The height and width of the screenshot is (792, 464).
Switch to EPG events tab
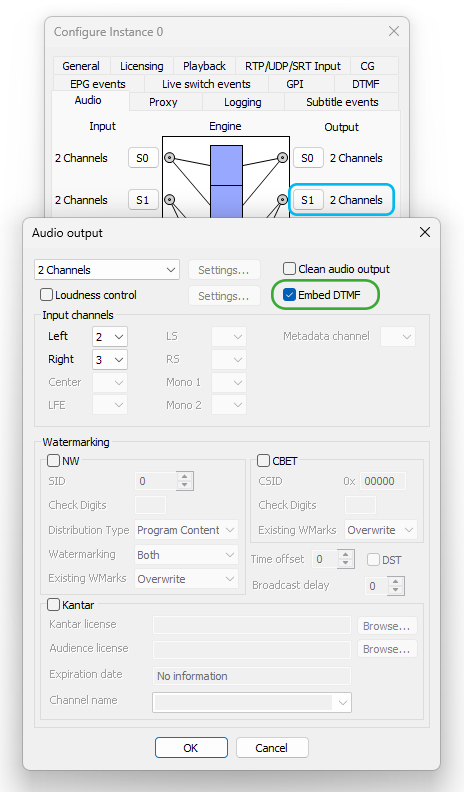98,84
